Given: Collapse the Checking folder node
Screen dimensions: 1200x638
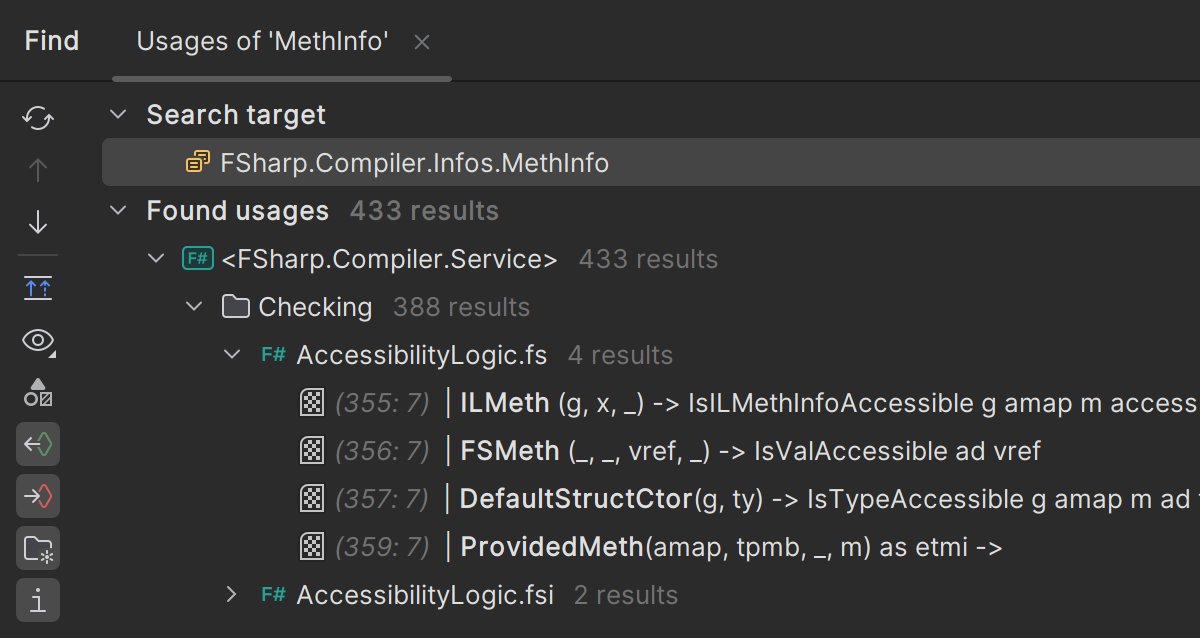Looking at the screenshot, I should (x=195, y=307).
